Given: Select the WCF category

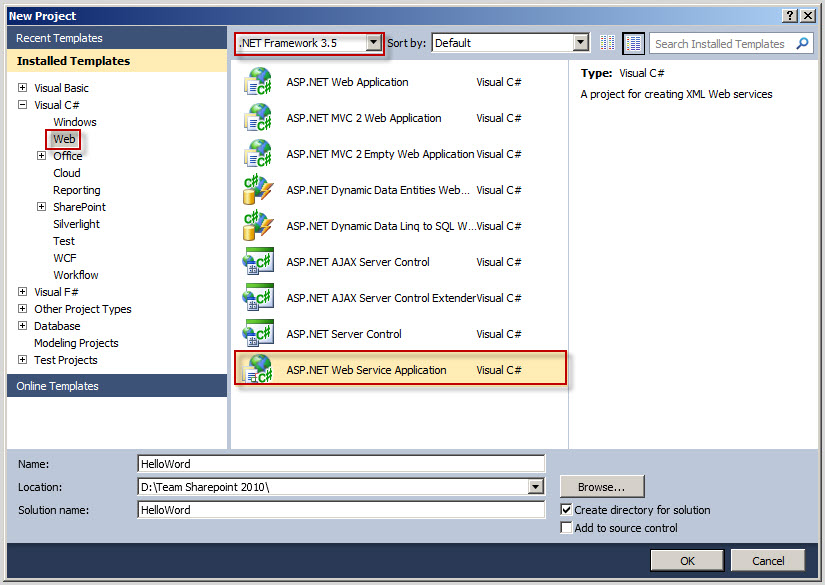Looking at the screenshot, I should 65,258.
